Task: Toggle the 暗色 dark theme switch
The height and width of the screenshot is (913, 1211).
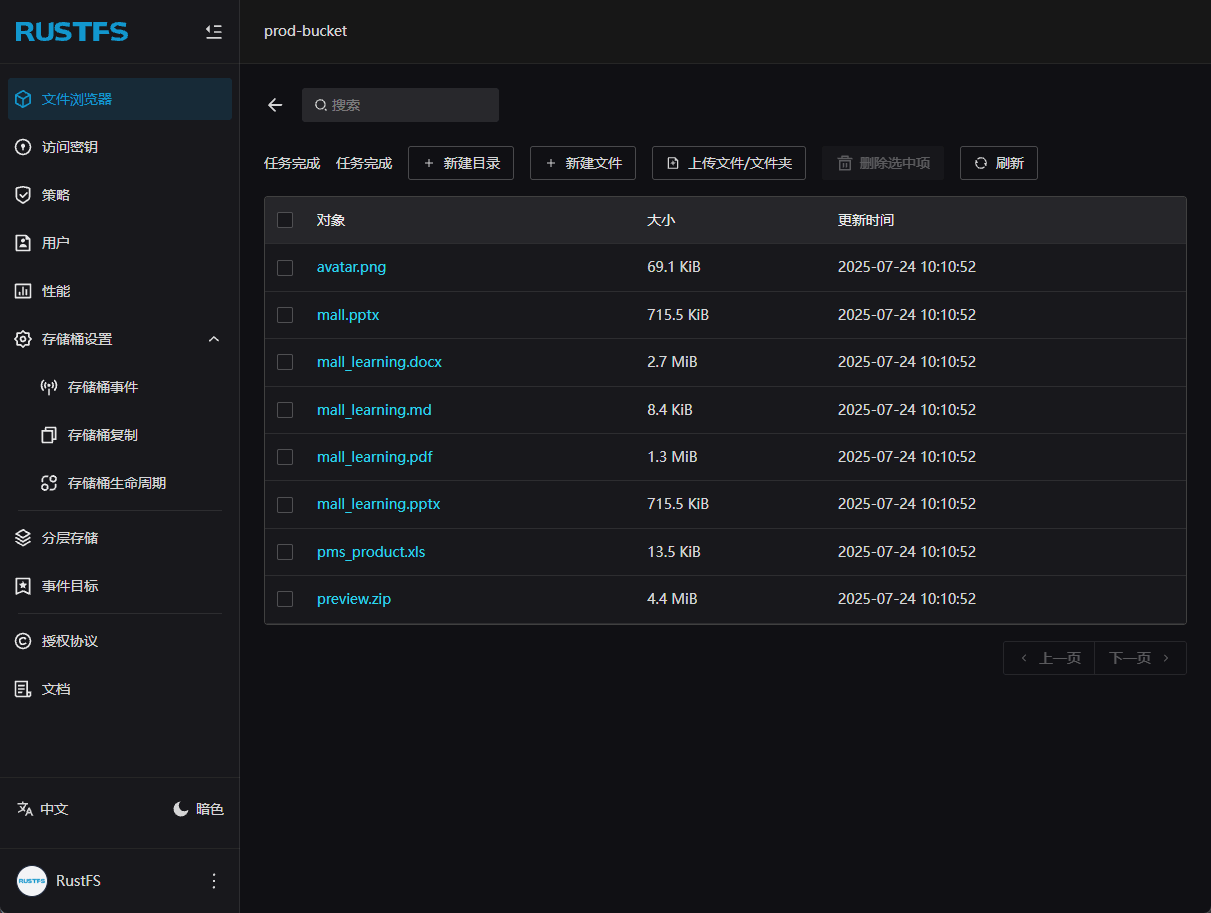Action: 198,809
